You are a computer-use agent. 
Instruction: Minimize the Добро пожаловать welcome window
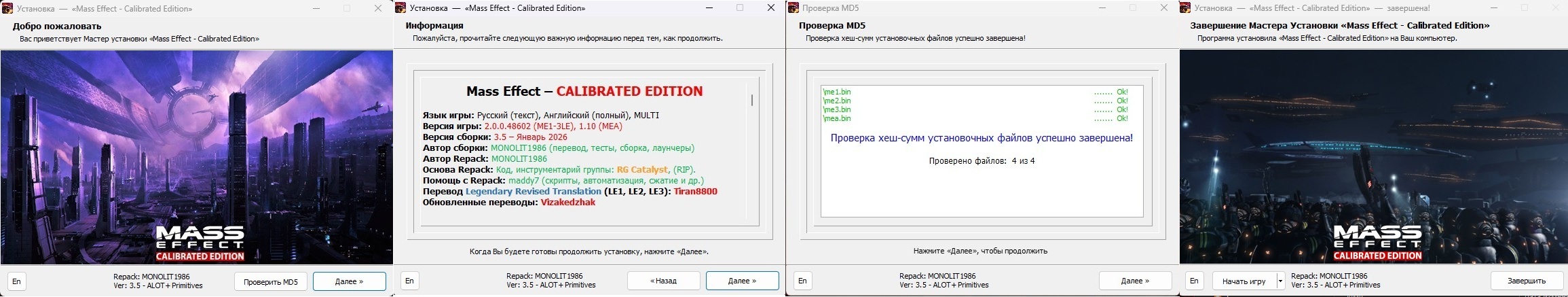tap(316, 8)
